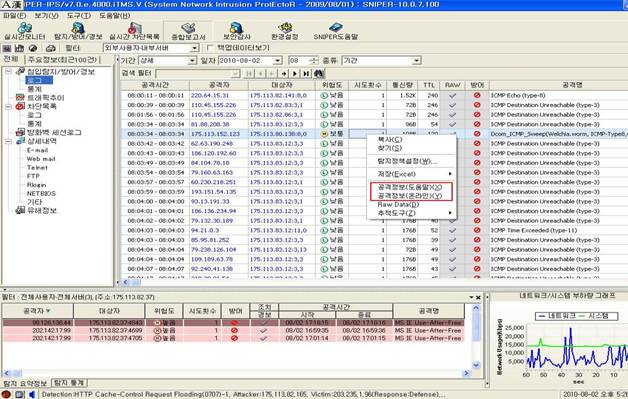Click the 방화벽 세션로그 tree node icon
Image resolution: width=628 pixels, height=399 pixels.
[20, 132]
